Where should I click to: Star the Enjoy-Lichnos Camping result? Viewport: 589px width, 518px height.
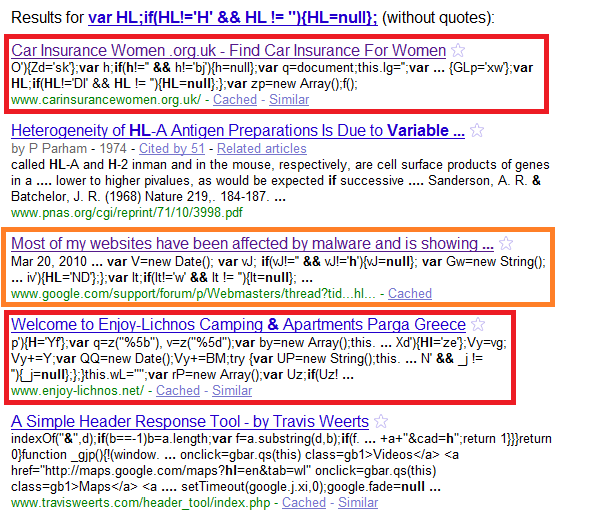[x=478, y=324]
